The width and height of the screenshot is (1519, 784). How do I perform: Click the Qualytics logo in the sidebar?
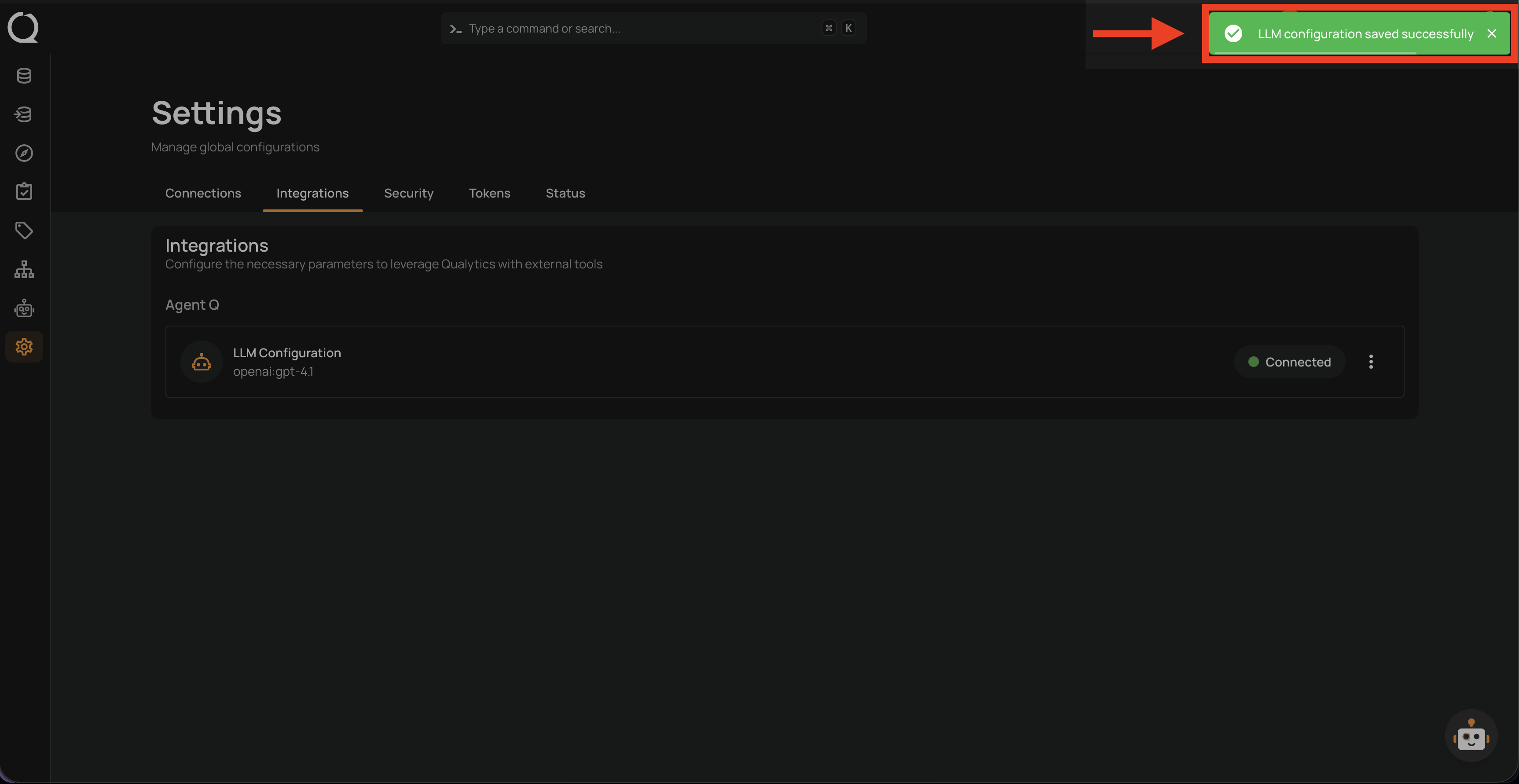pyautogui.click(x=23, y=28)
